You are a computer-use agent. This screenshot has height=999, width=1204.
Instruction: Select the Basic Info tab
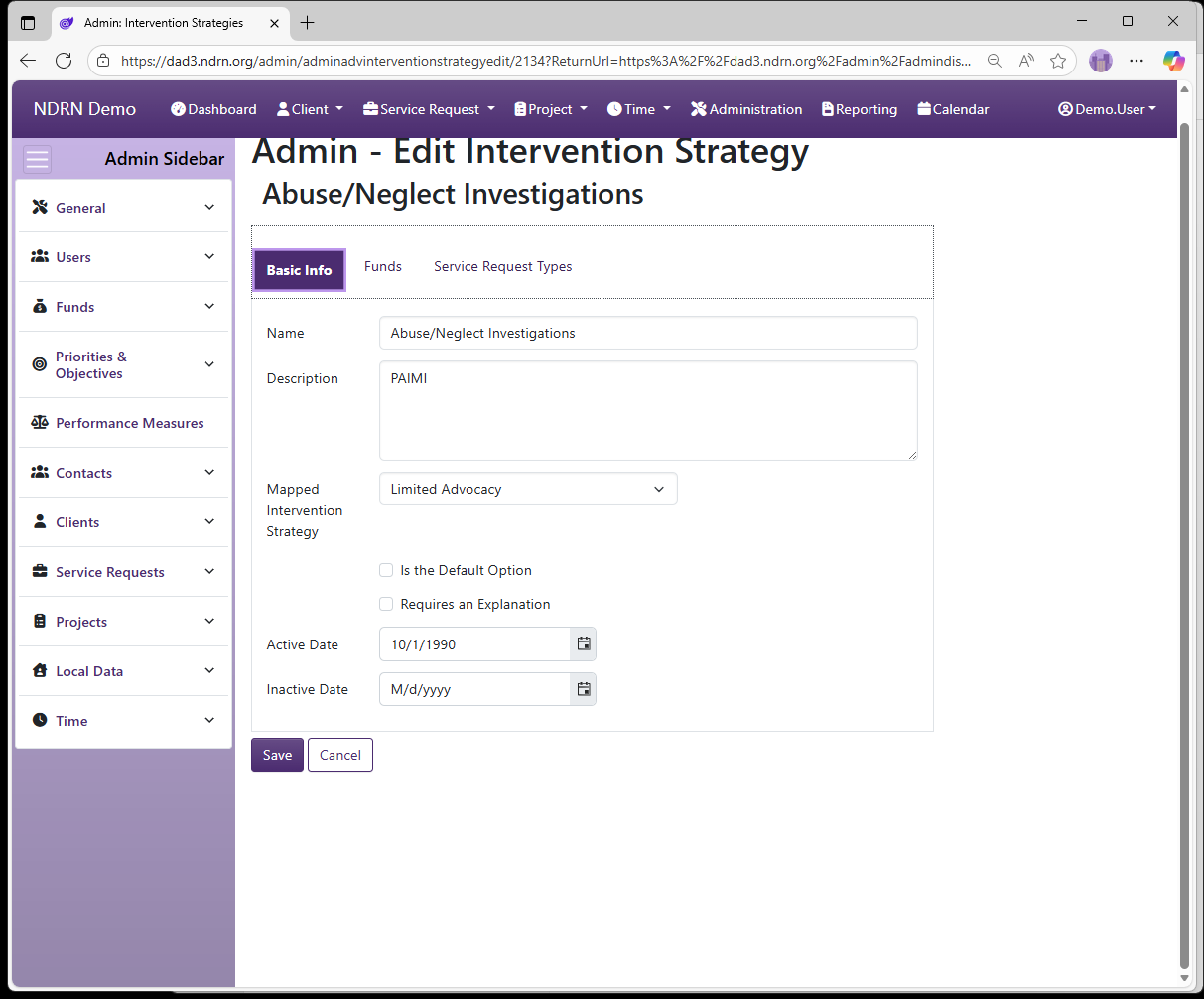click(300, 270)
